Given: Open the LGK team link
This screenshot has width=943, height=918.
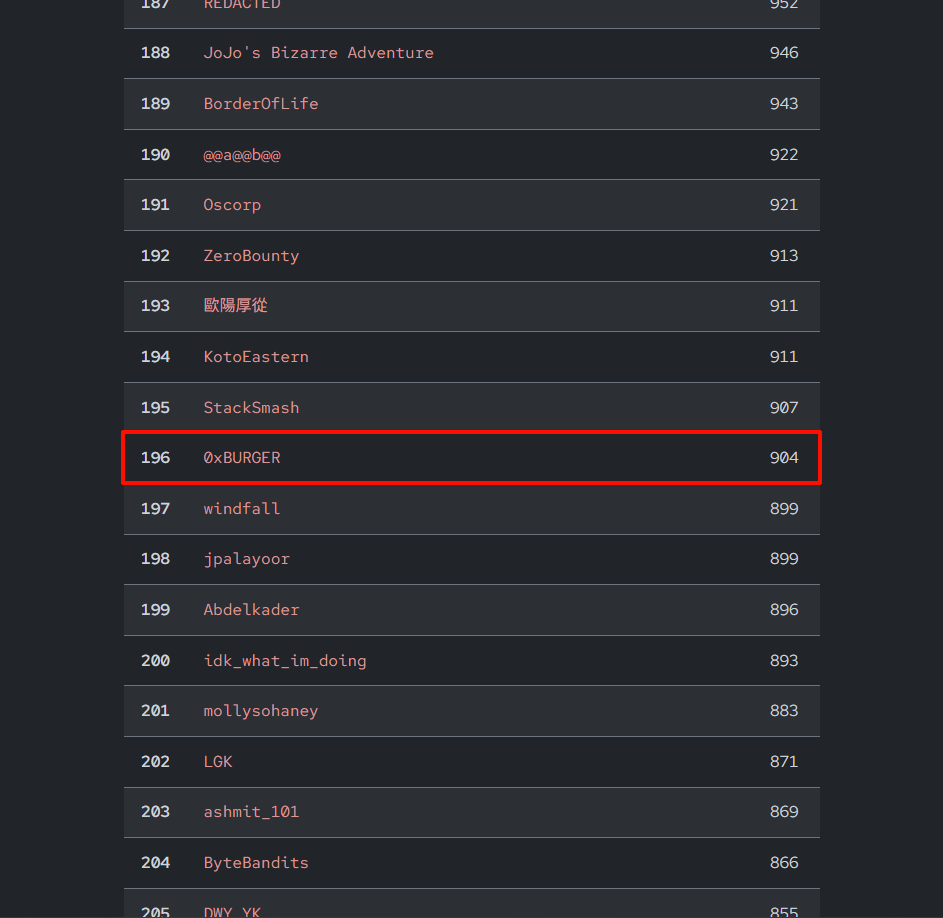Looking at the screenshot, I should point(217,762).
